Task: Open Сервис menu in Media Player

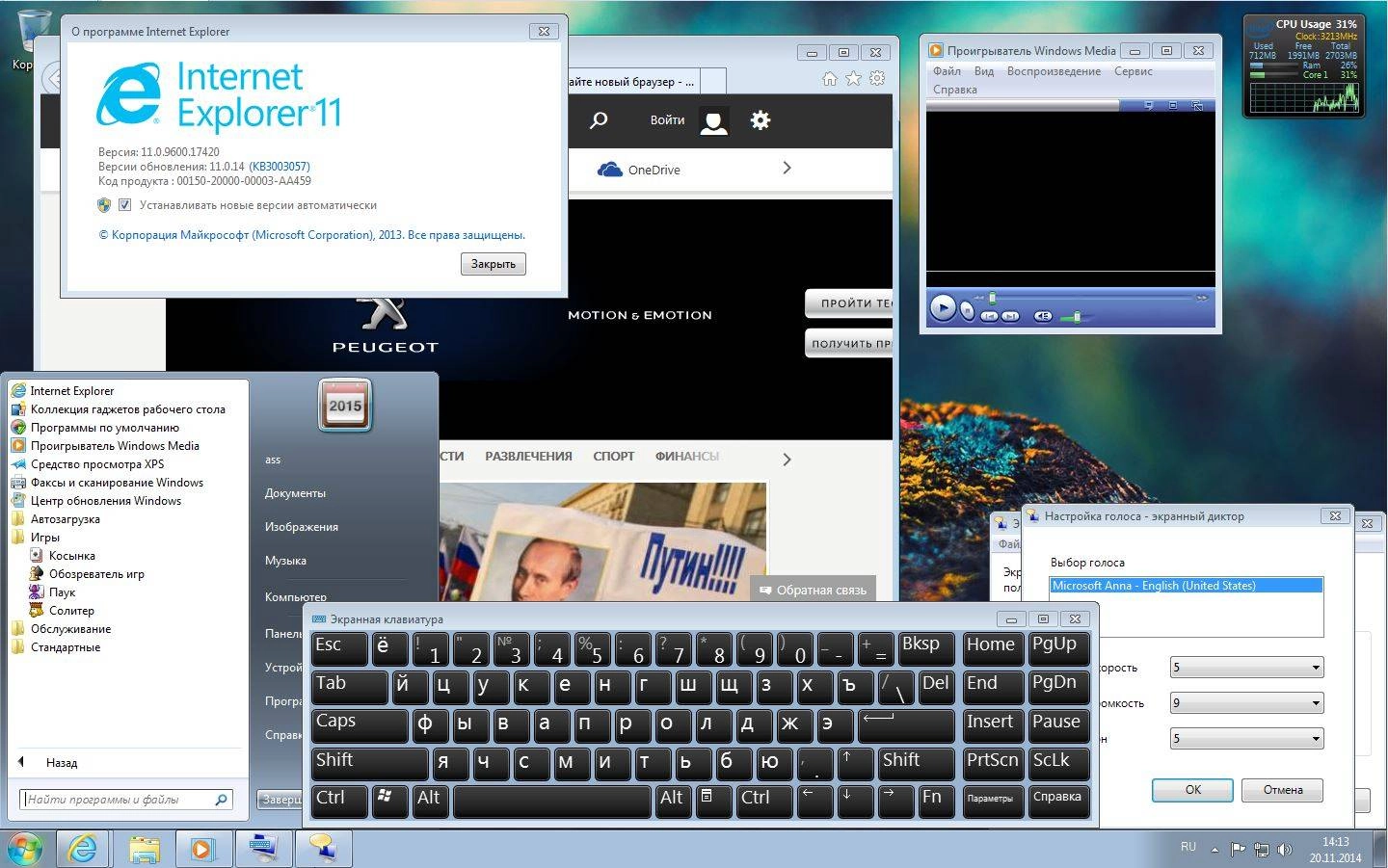Action: [1134, 71]
